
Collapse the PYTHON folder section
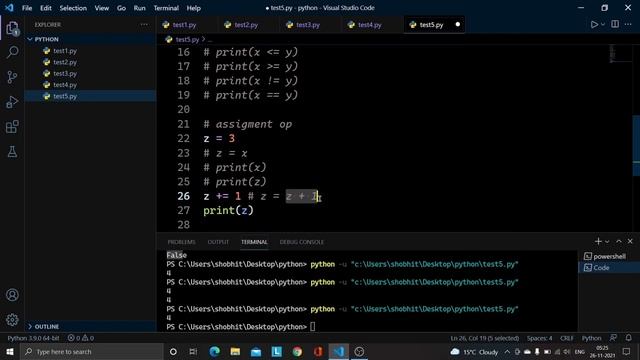(x=90, y=39)
